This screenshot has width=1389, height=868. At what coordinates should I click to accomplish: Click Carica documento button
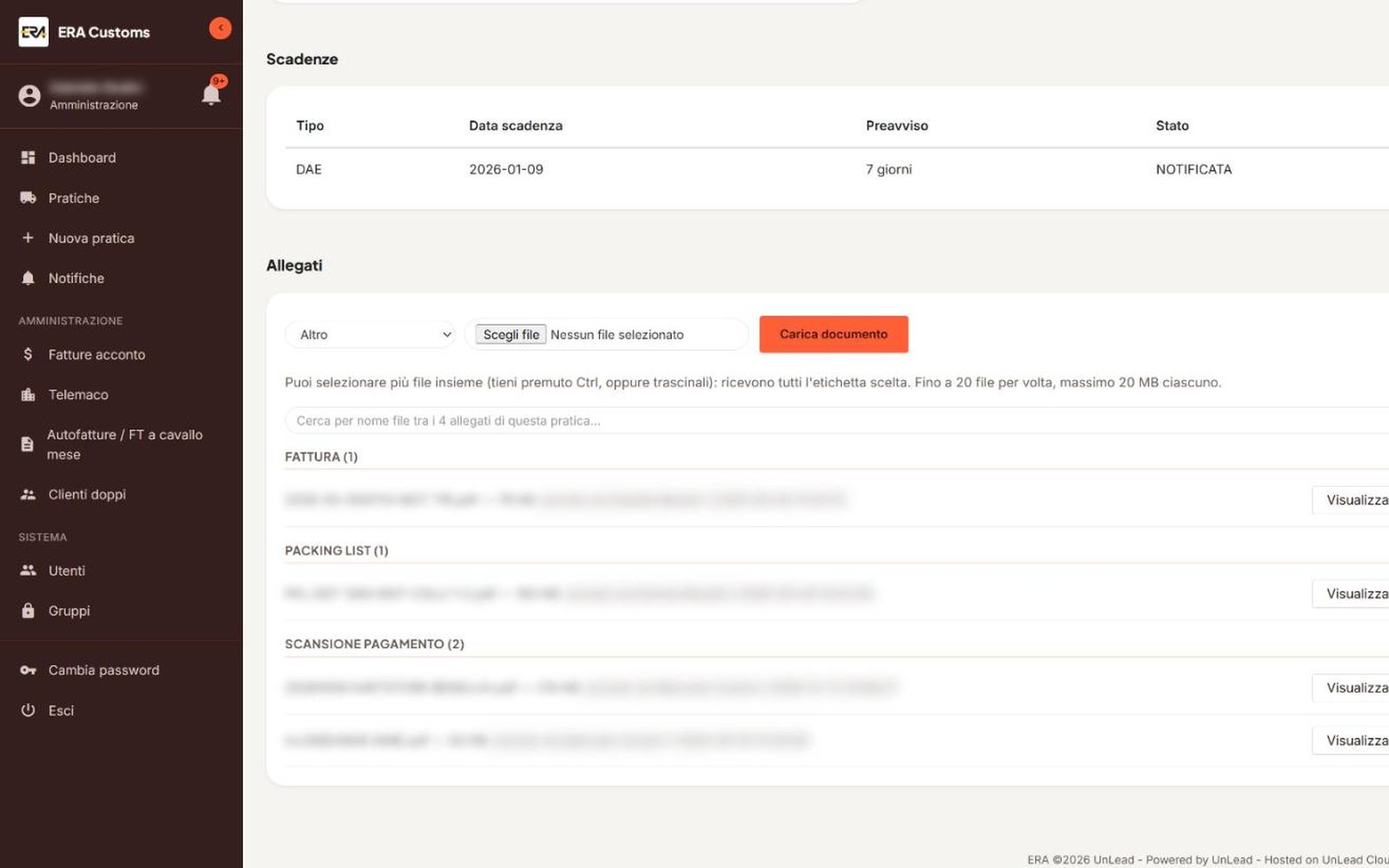point(833,334)
